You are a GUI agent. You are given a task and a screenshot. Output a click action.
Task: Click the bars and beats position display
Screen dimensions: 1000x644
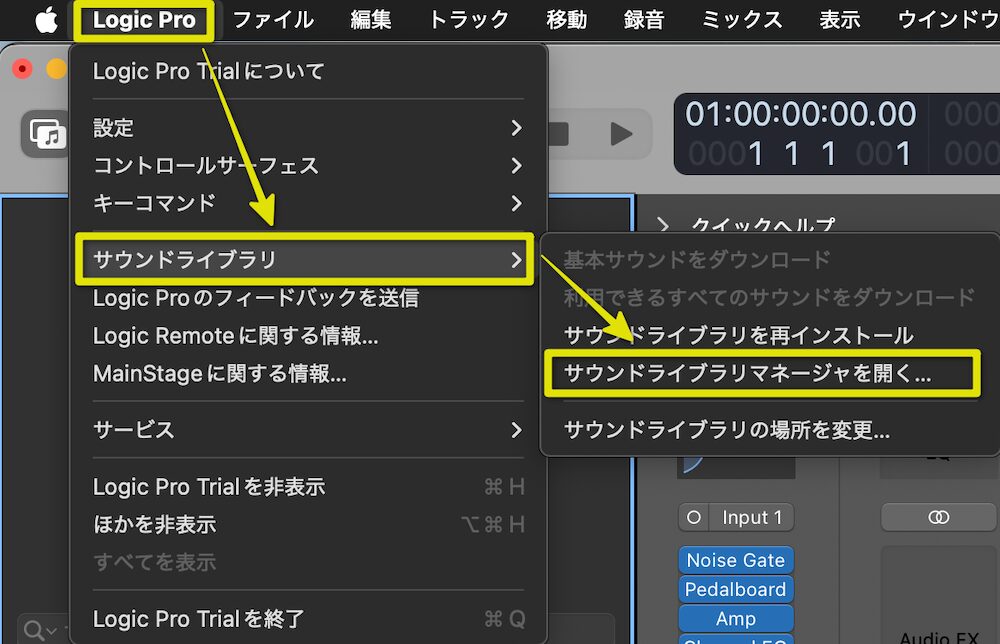800,154
